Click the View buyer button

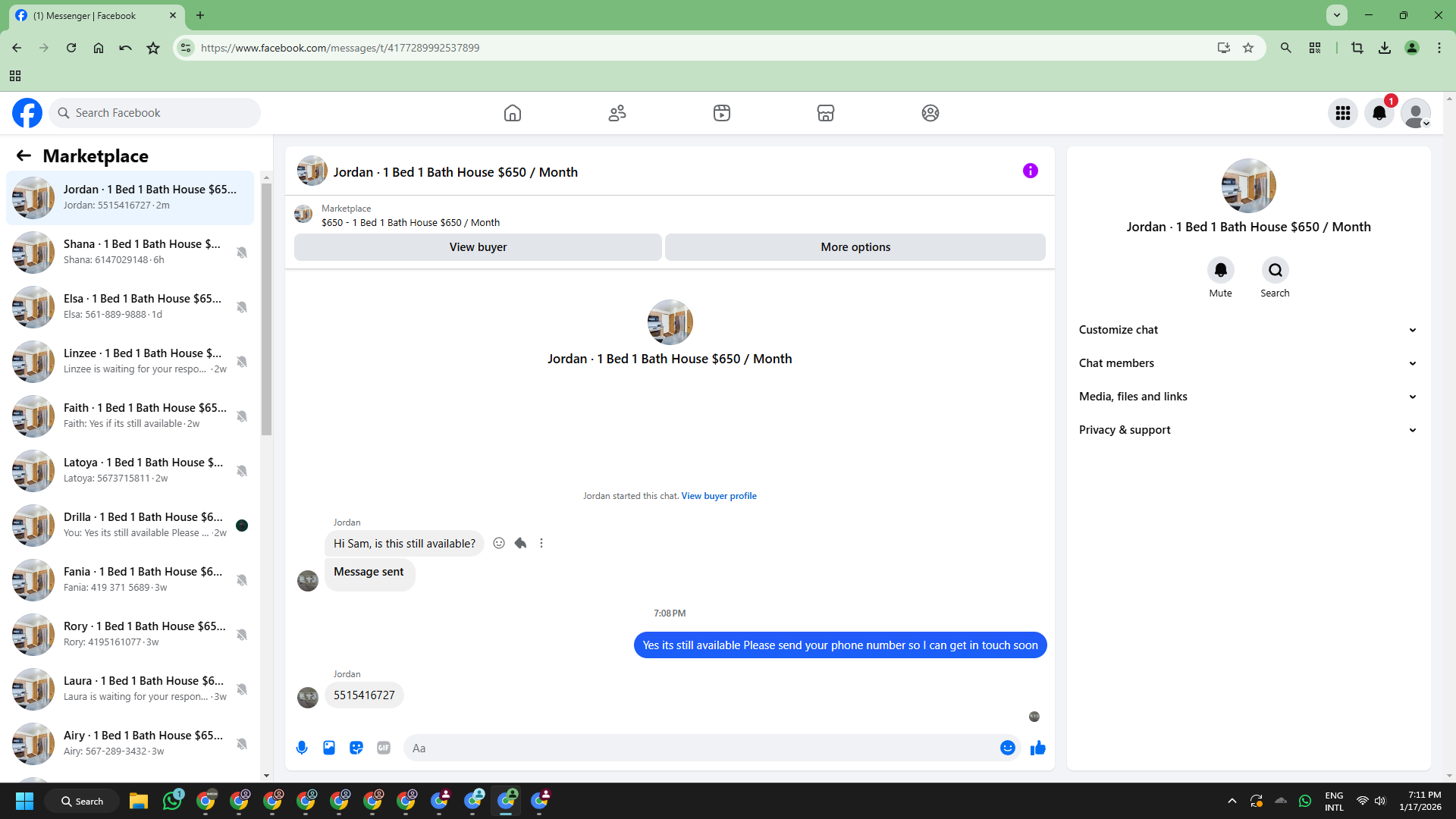(x=478, y=247)
